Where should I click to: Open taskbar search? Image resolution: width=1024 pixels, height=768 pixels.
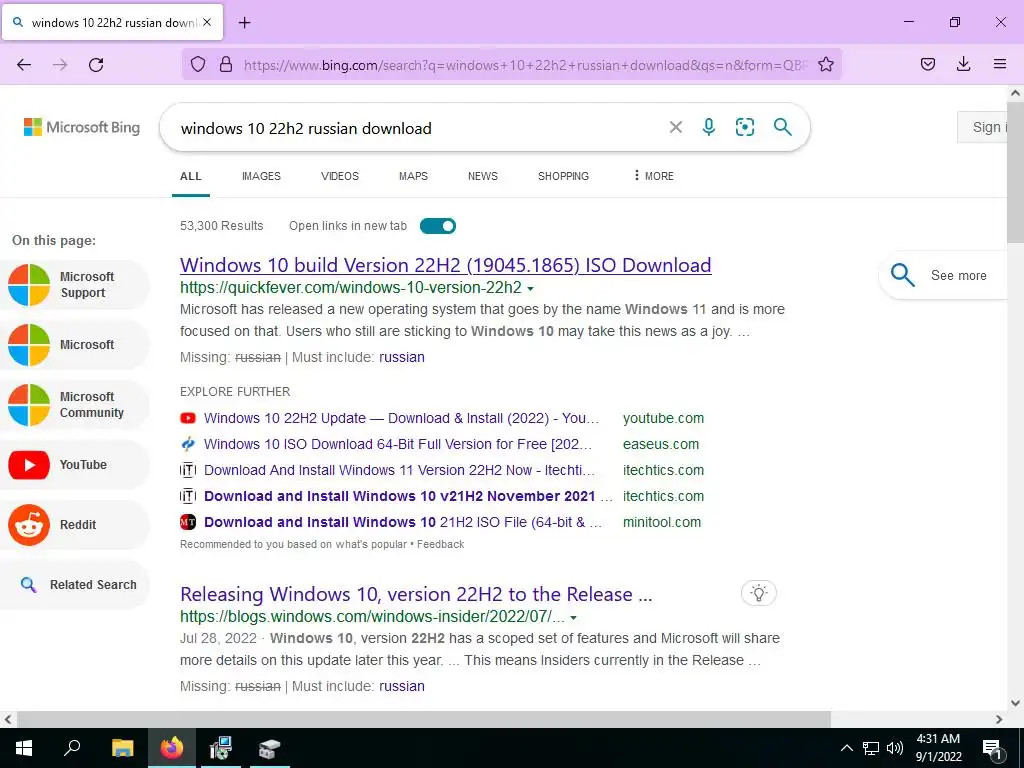(72, 748)
